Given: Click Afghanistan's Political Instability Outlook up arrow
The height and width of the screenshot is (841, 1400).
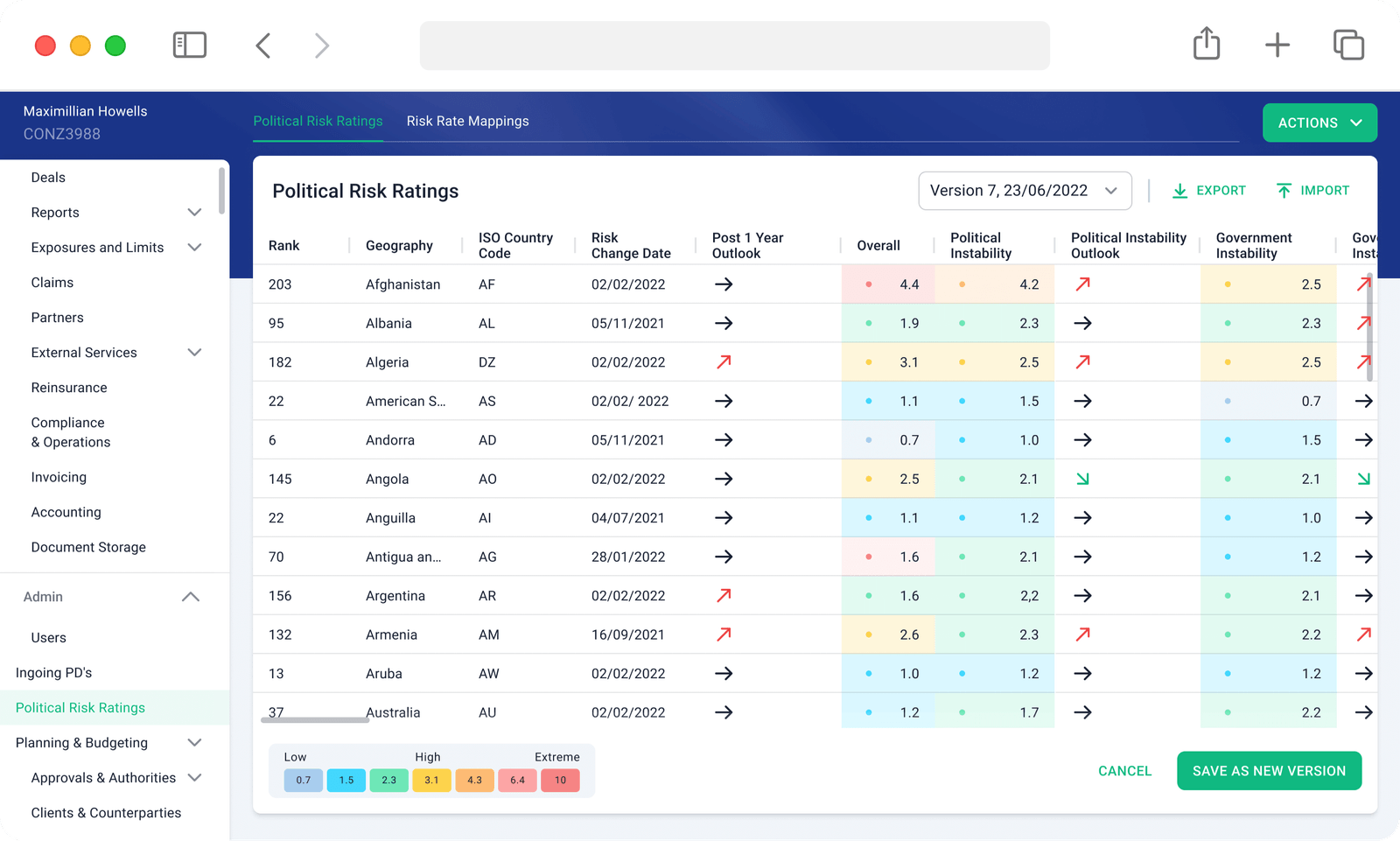Looking at the screenshot, I should [x=1083, y=284].
